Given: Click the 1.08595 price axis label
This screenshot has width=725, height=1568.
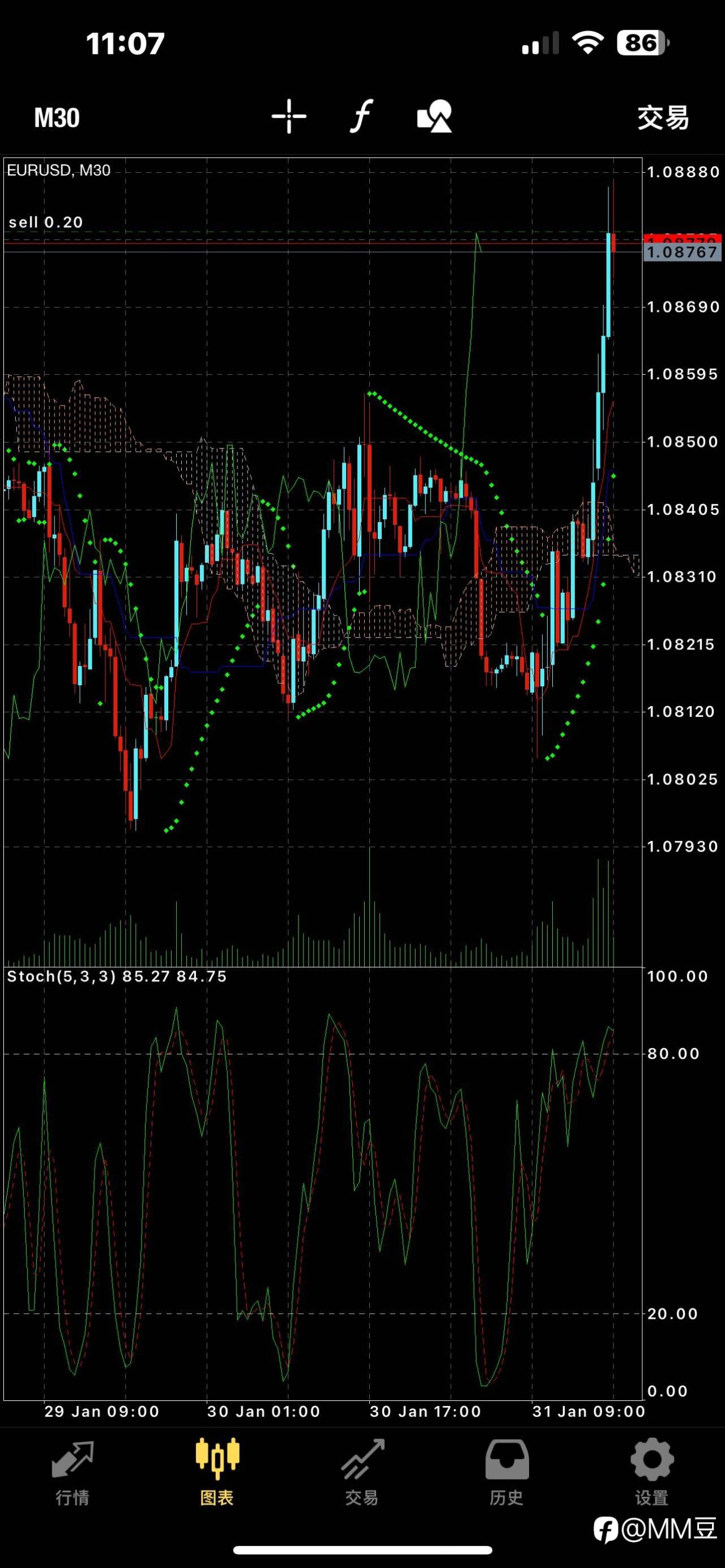Looking at the screenshot, I should [683, 374].
